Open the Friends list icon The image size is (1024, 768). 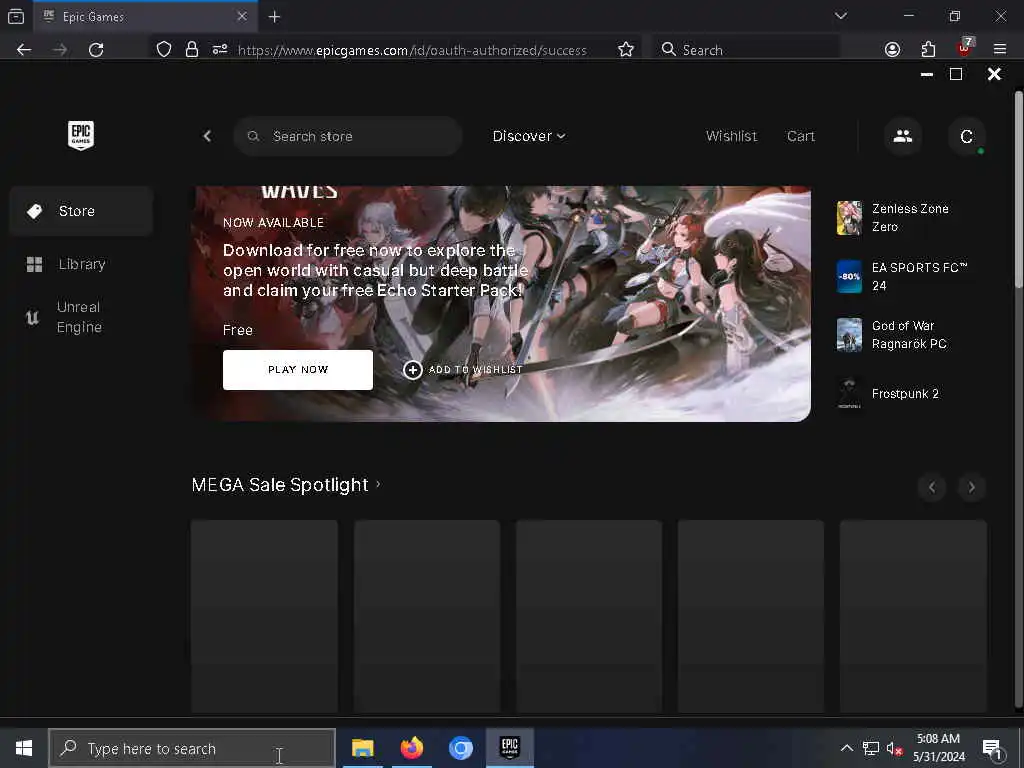[x=903, y=136]
